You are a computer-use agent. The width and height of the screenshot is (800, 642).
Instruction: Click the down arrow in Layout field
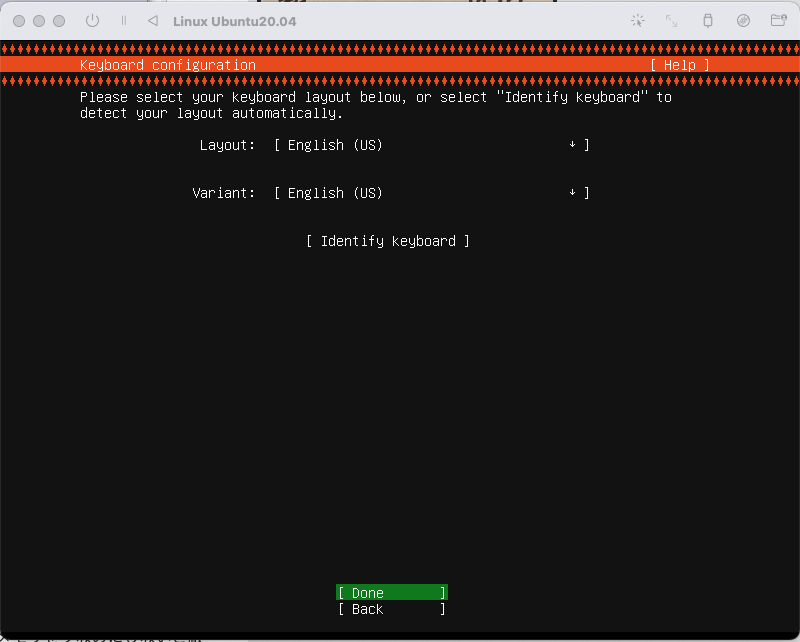pyautogui.click(x=572, y=145)
